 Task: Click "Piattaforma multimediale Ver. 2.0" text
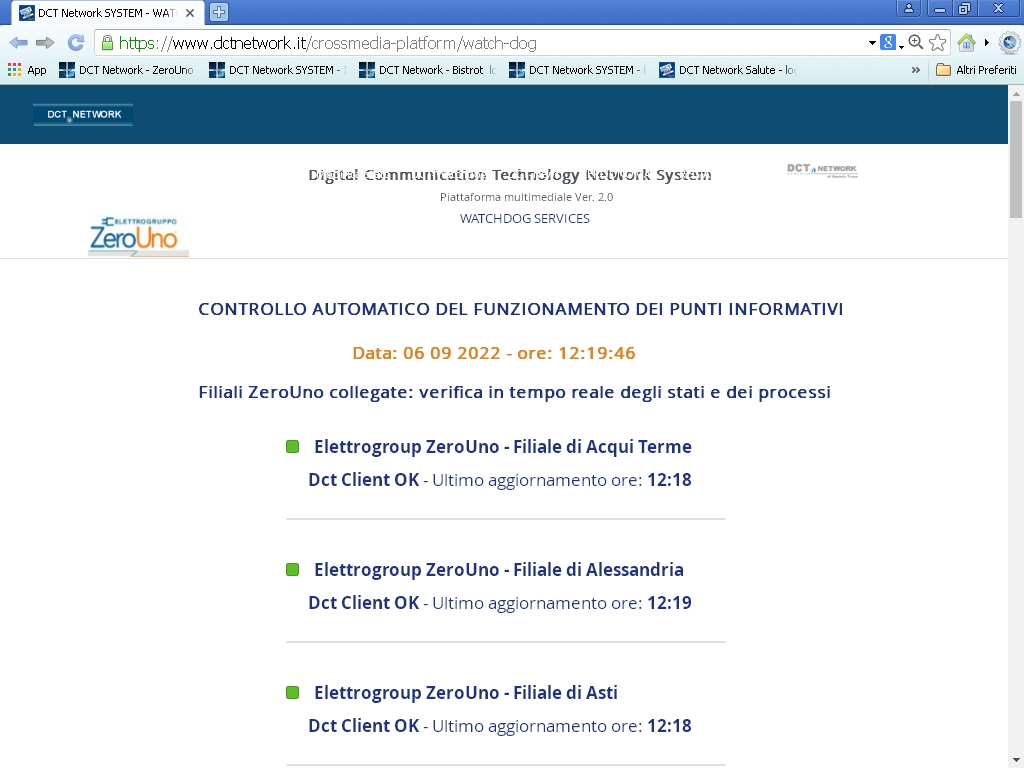(x=526, y=197)
